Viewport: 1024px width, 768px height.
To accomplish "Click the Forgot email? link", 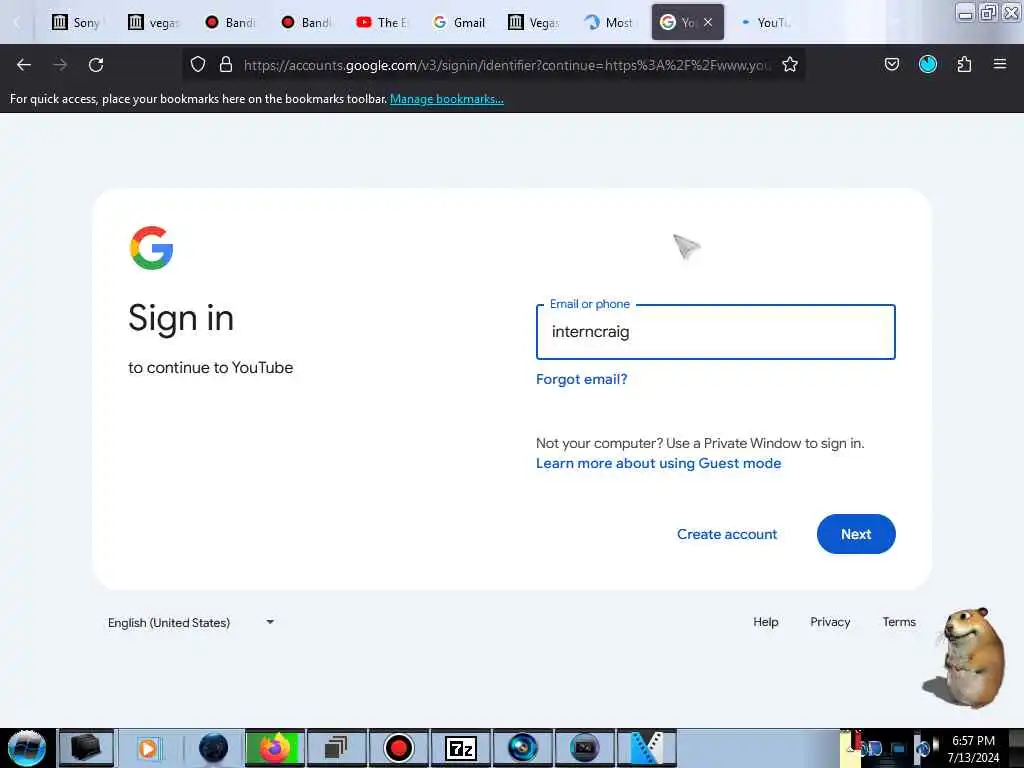I will tap(581, 379).
